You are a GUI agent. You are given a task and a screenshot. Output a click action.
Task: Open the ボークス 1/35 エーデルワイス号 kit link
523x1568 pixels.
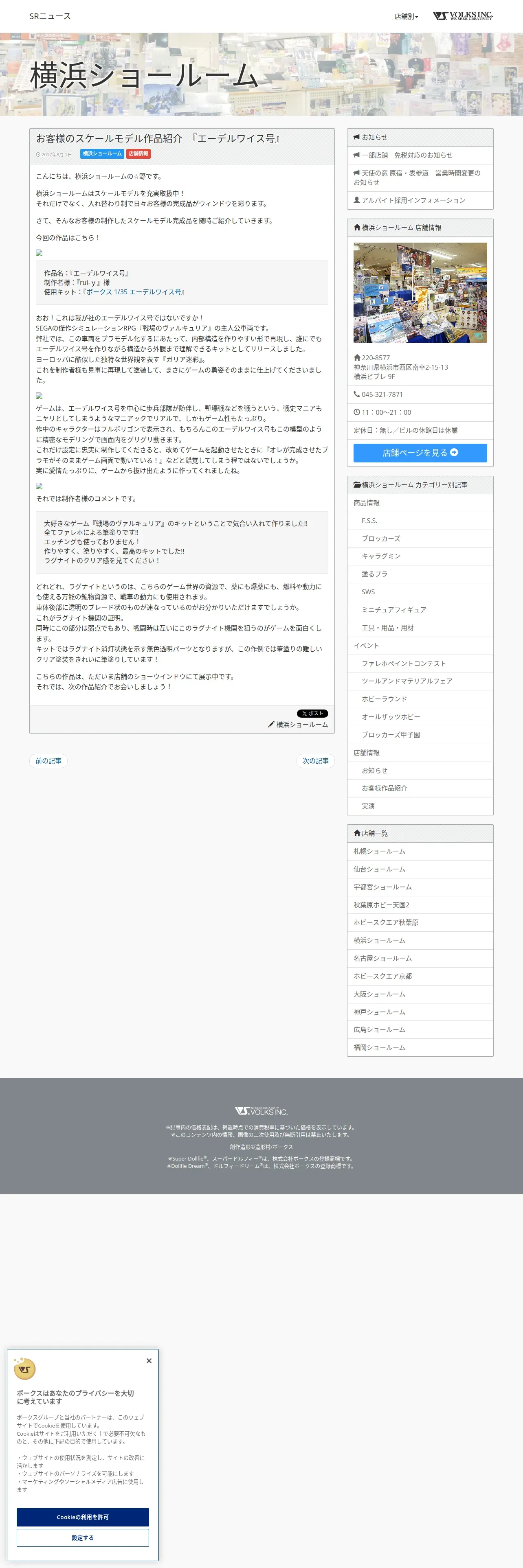133,292
